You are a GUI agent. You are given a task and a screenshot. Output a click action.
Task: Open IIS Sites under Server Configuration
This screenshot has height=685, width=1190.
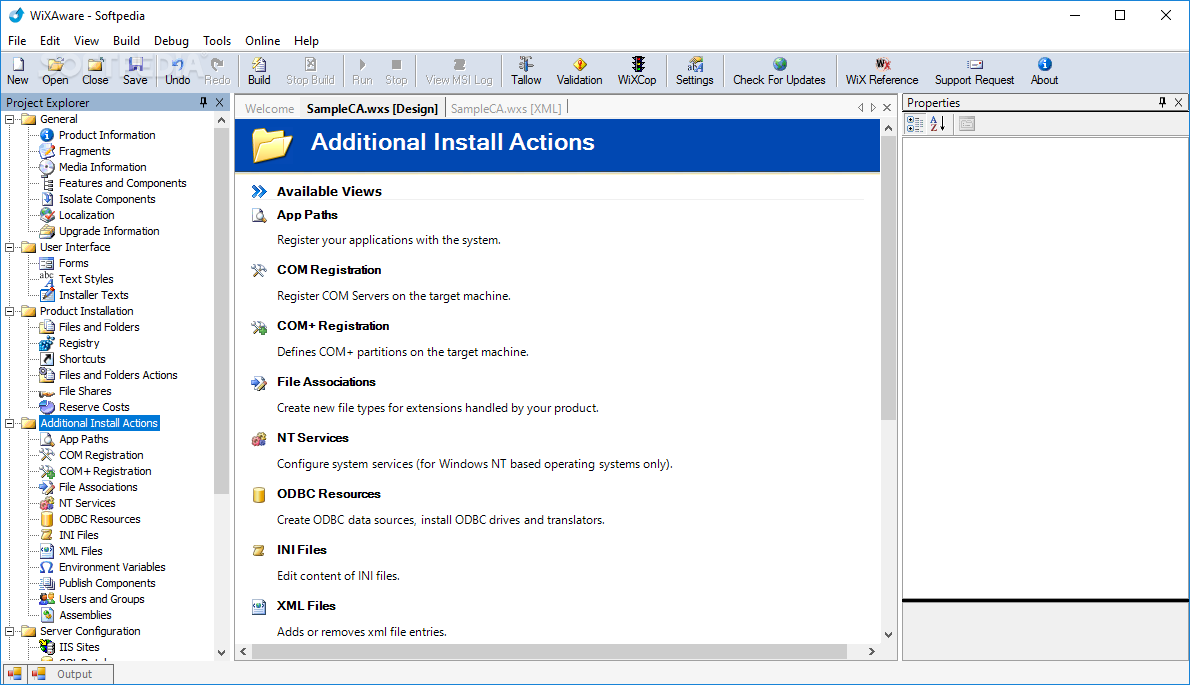(79, 647)
